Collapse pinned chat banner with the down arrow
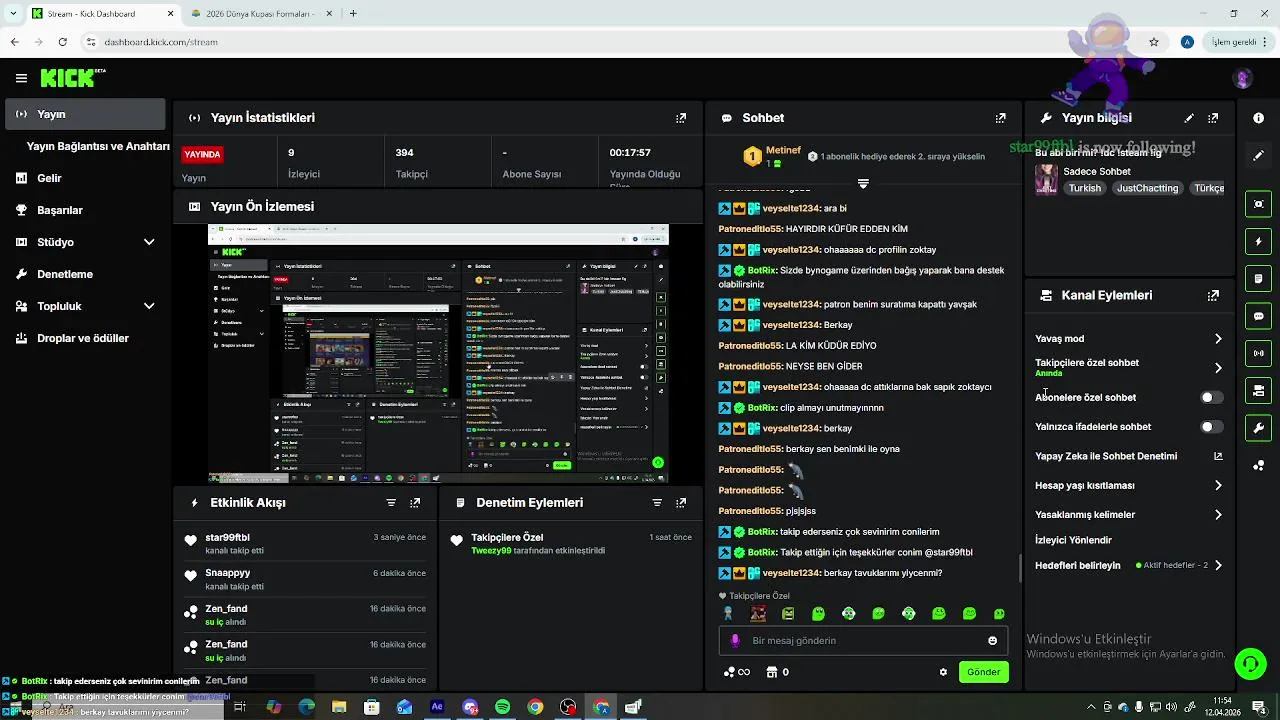Viewport: 1280px width, 720px height. coord(863,184)
